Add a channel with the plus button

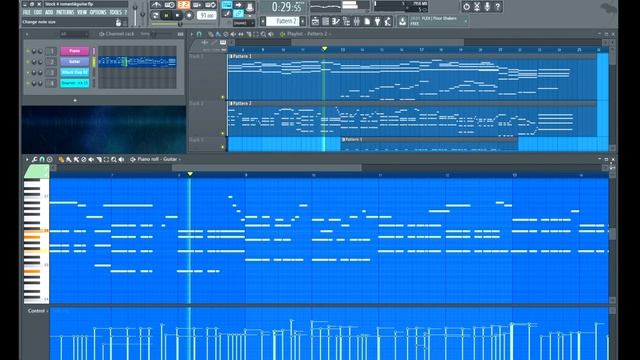pos(75,100)
